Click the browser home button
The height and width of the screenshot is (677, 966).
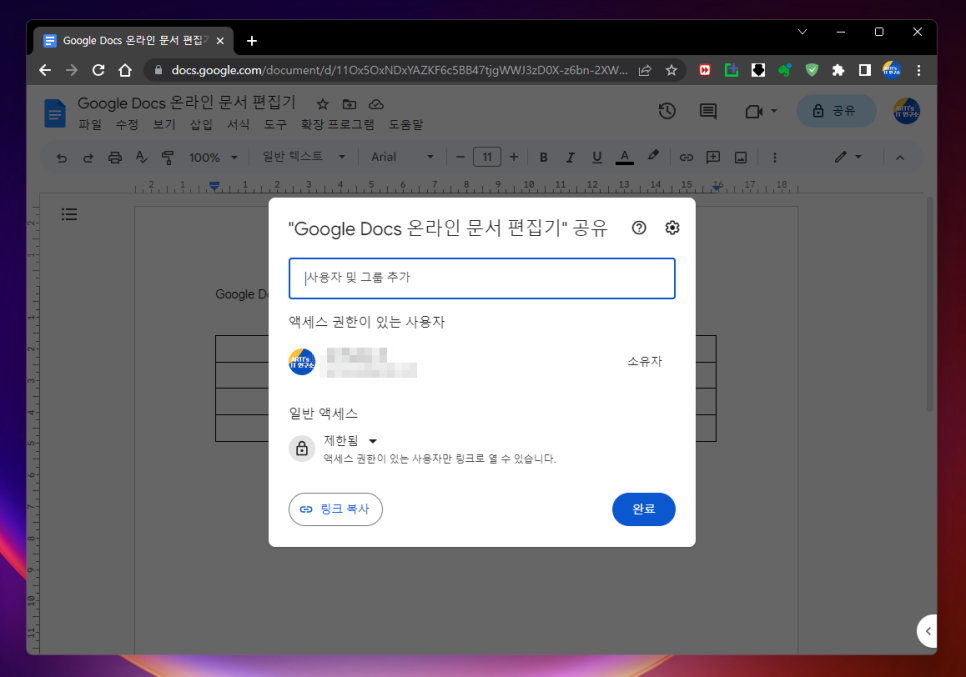pyautogui.click(x=125, y=70)
